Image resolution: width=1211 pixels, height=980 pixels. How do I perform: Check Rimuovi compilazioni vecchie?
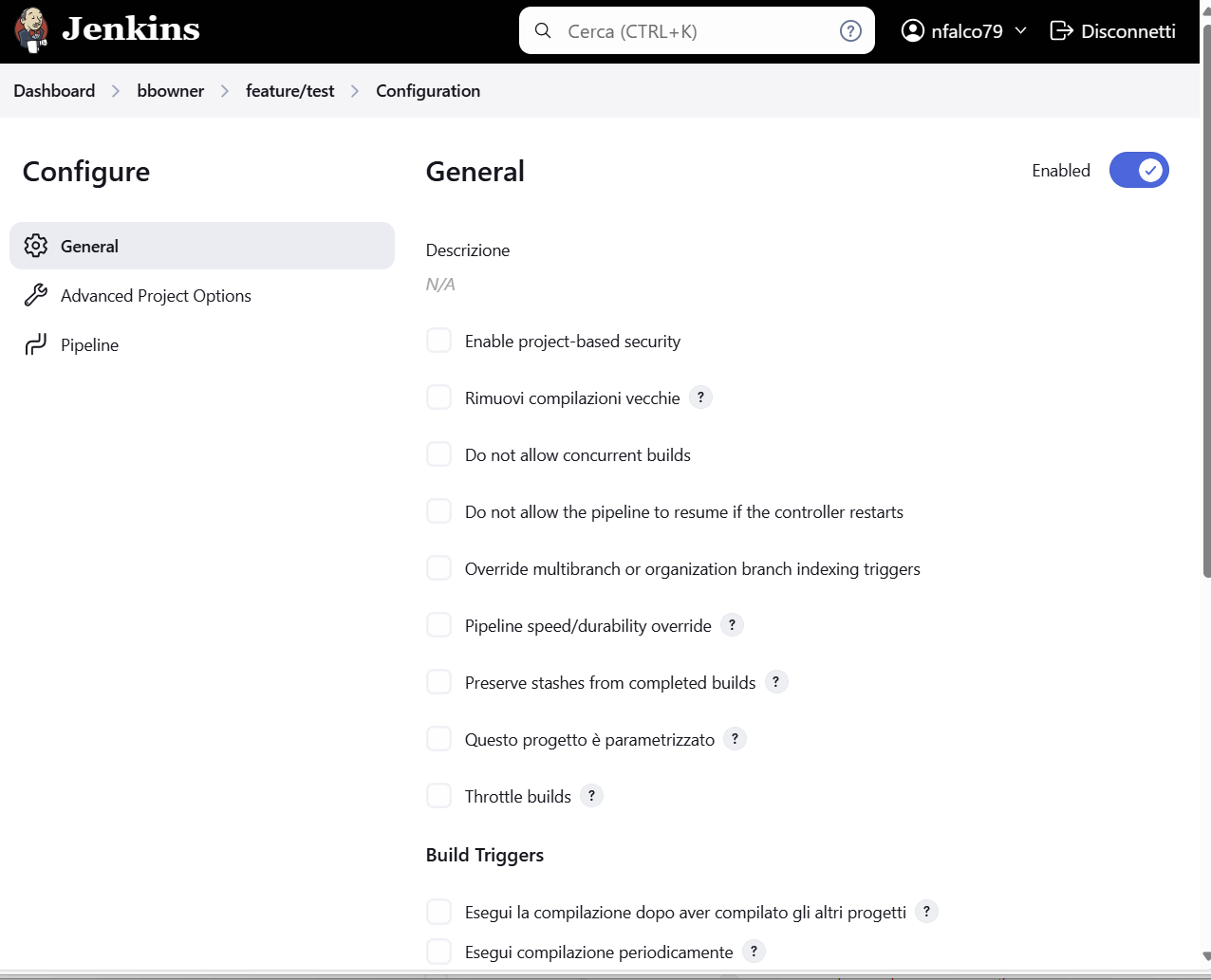438,398
